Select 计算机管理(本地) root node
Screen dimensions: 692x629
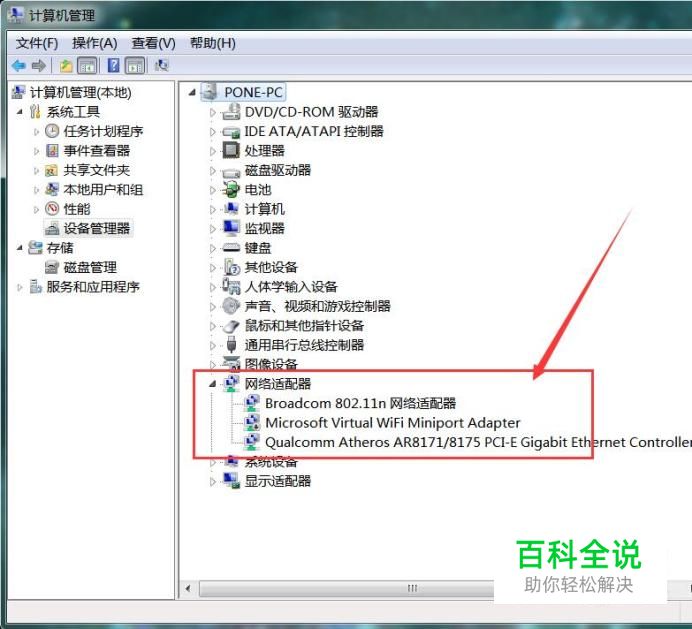pos(80,92)
